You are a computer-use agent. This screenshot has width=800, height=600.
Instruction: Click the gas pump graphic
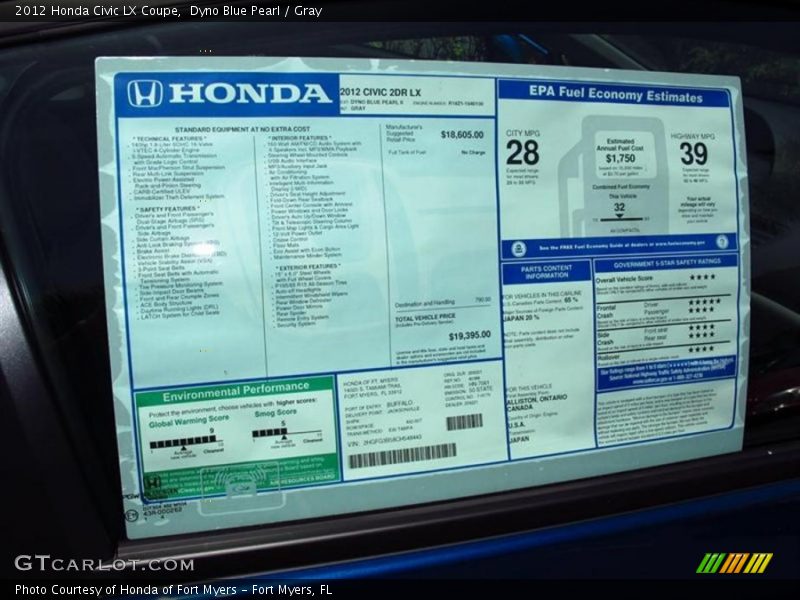pos(615,176)
